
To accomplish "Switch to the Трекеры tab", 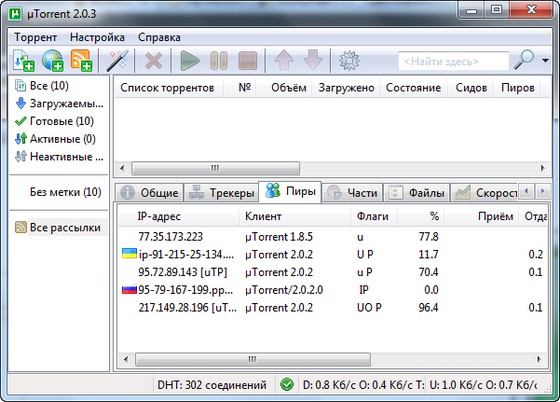I will 221,193.
